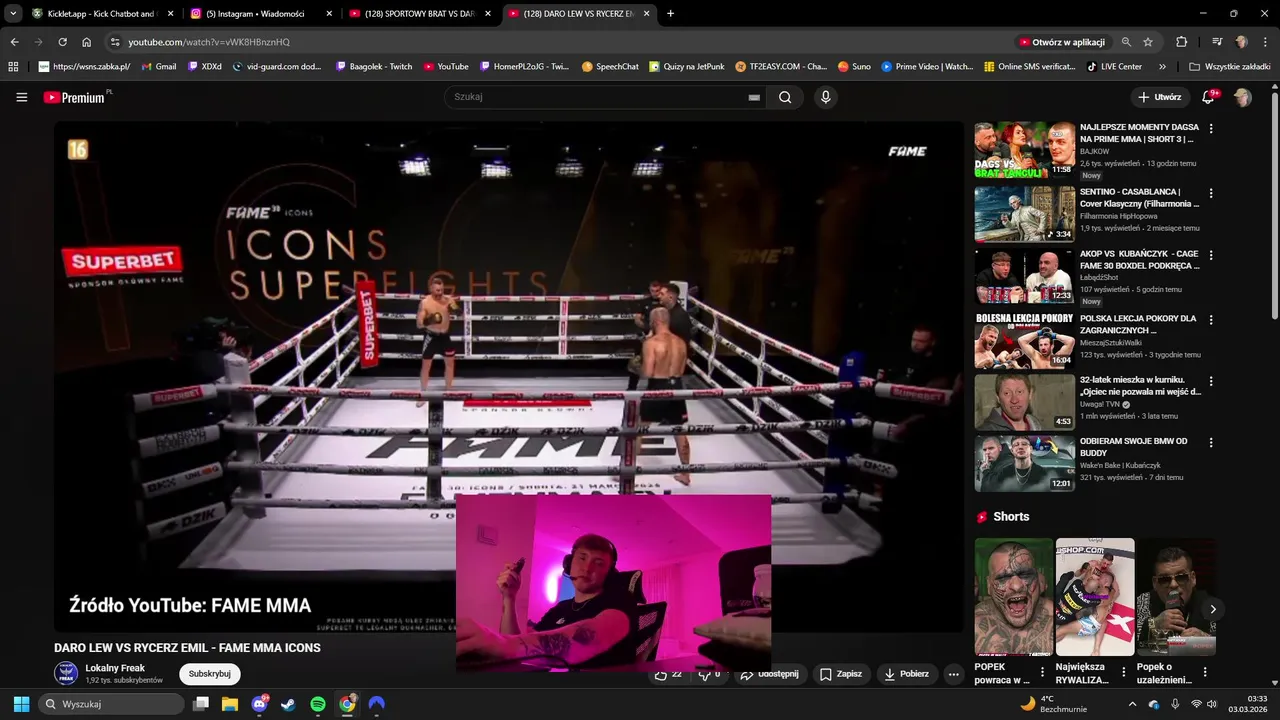Focus the YouTube Szukaj search field
This screenshot has height=720, width=1280.
[606, 97]
